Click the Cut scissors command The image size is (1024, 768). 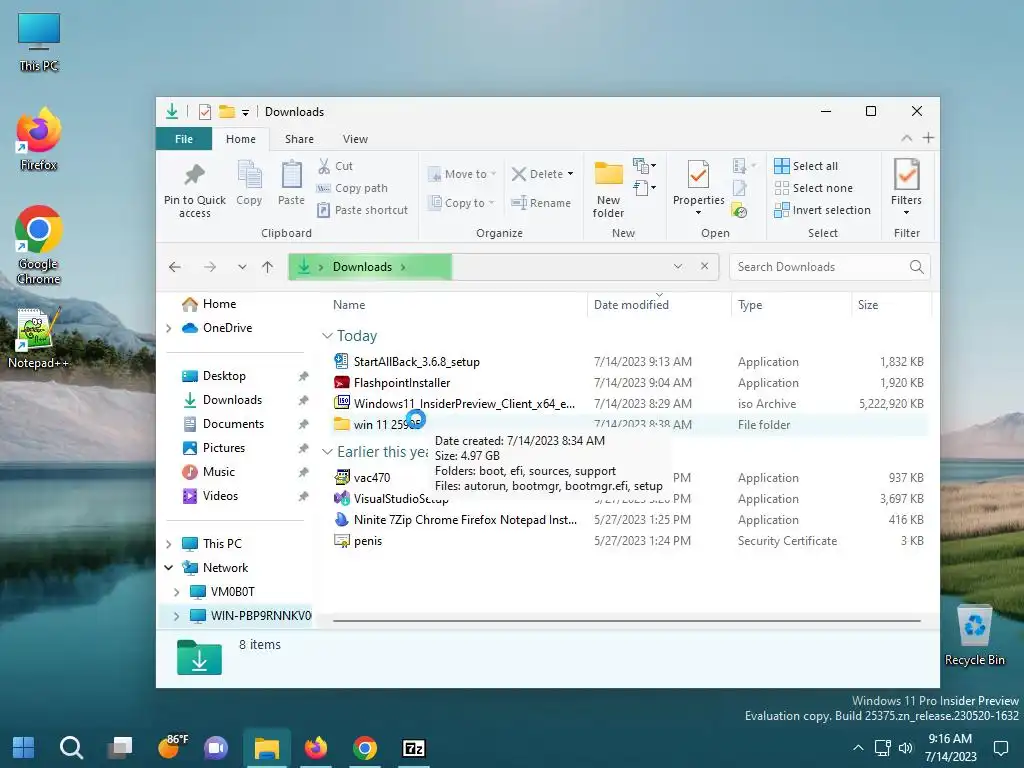coord(335,166)
